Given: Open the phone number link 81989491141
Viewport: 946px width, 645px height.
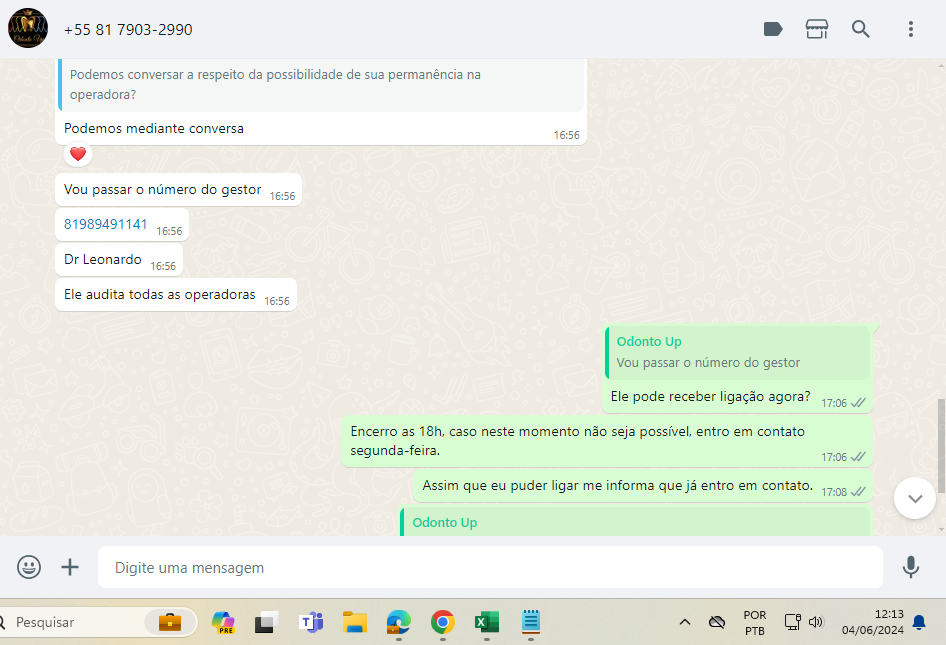Looking at the screenshot, I should [106, 224].
